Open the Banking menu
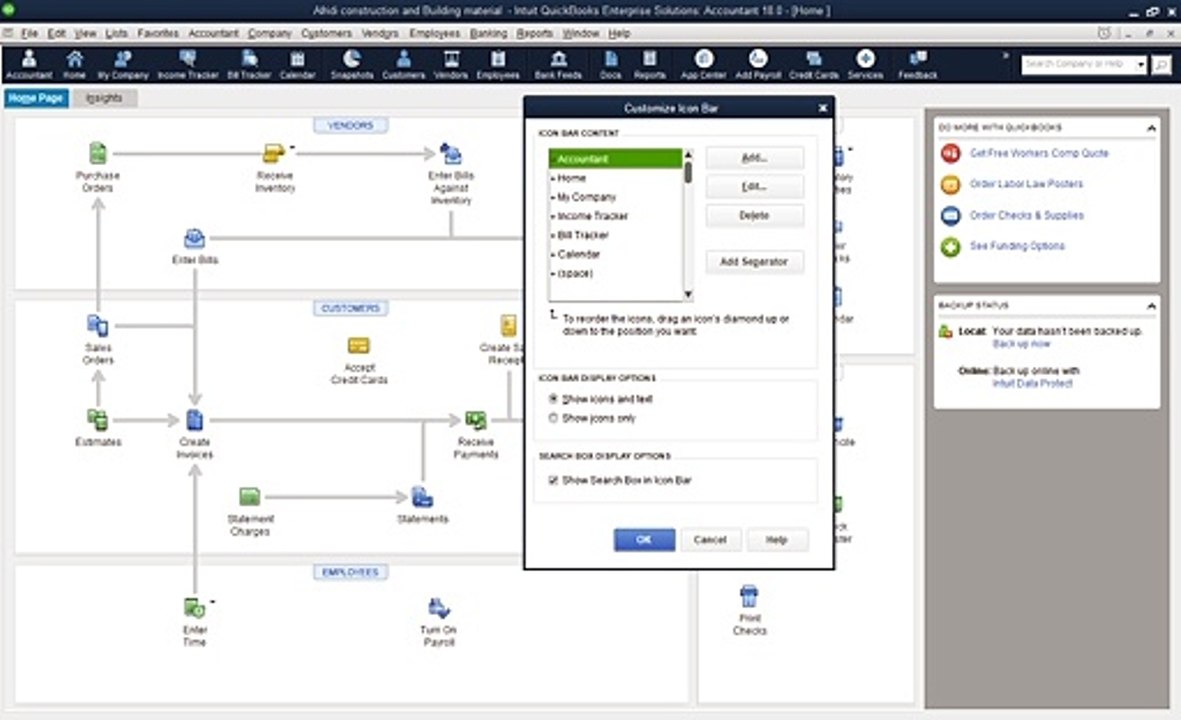 point(488,33)
